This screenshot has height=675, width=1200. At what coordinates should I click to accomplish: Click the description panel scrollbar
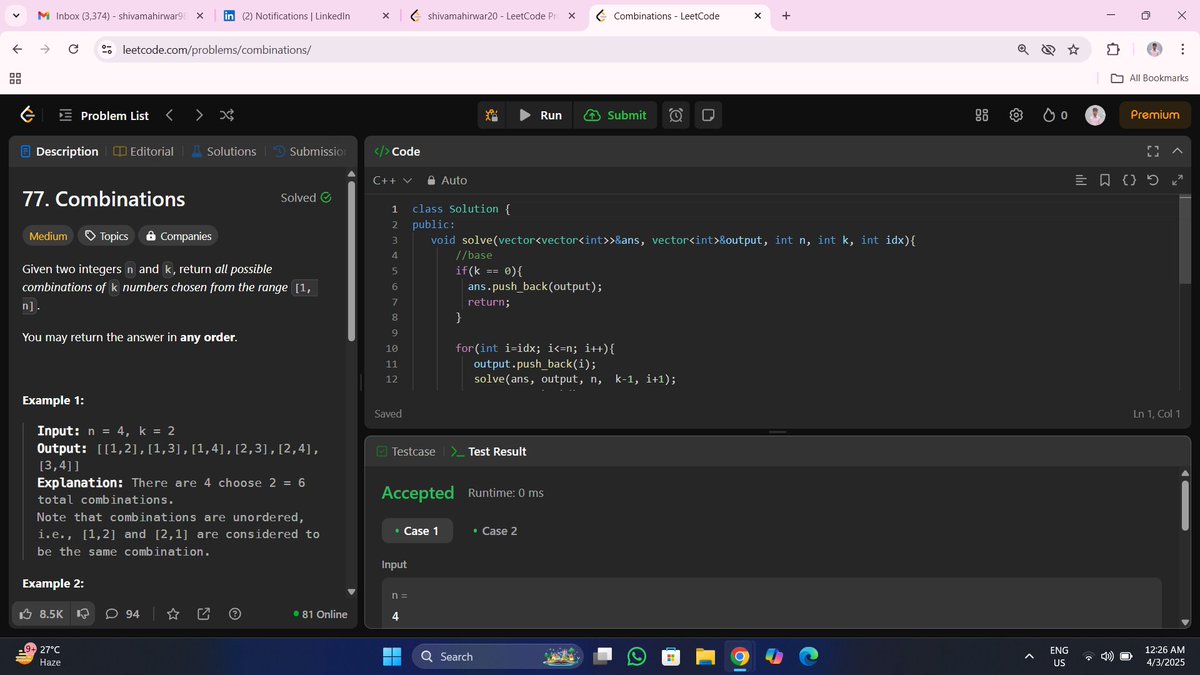351,262
